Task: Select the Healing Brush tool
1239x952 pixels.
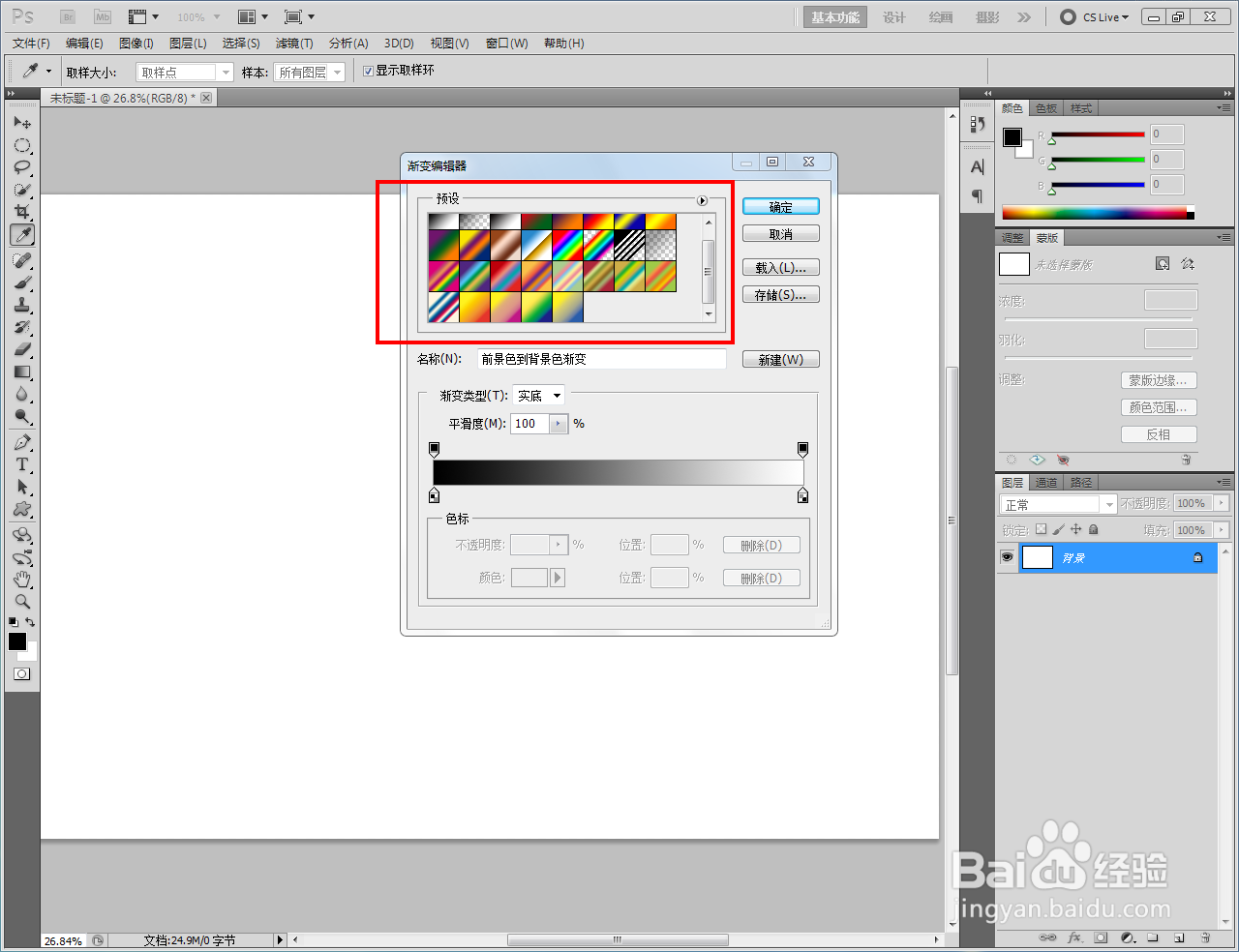Action: (x=22, y=260)
